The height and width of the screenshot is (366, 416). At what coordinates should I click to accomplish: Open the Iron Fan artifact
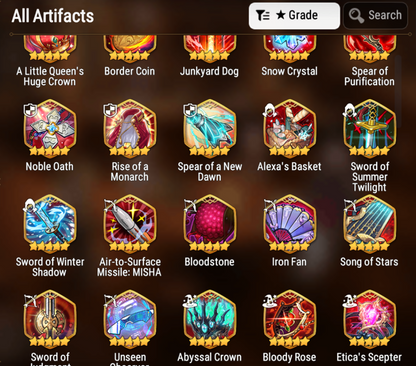[289, 223]
